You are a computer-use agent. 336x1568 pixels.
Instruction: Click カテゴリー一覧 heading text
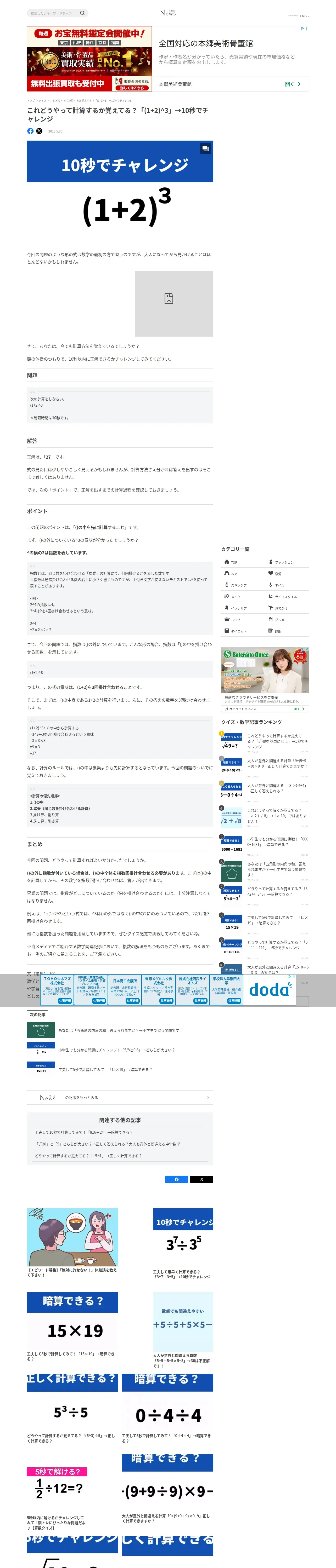point(235,549)
